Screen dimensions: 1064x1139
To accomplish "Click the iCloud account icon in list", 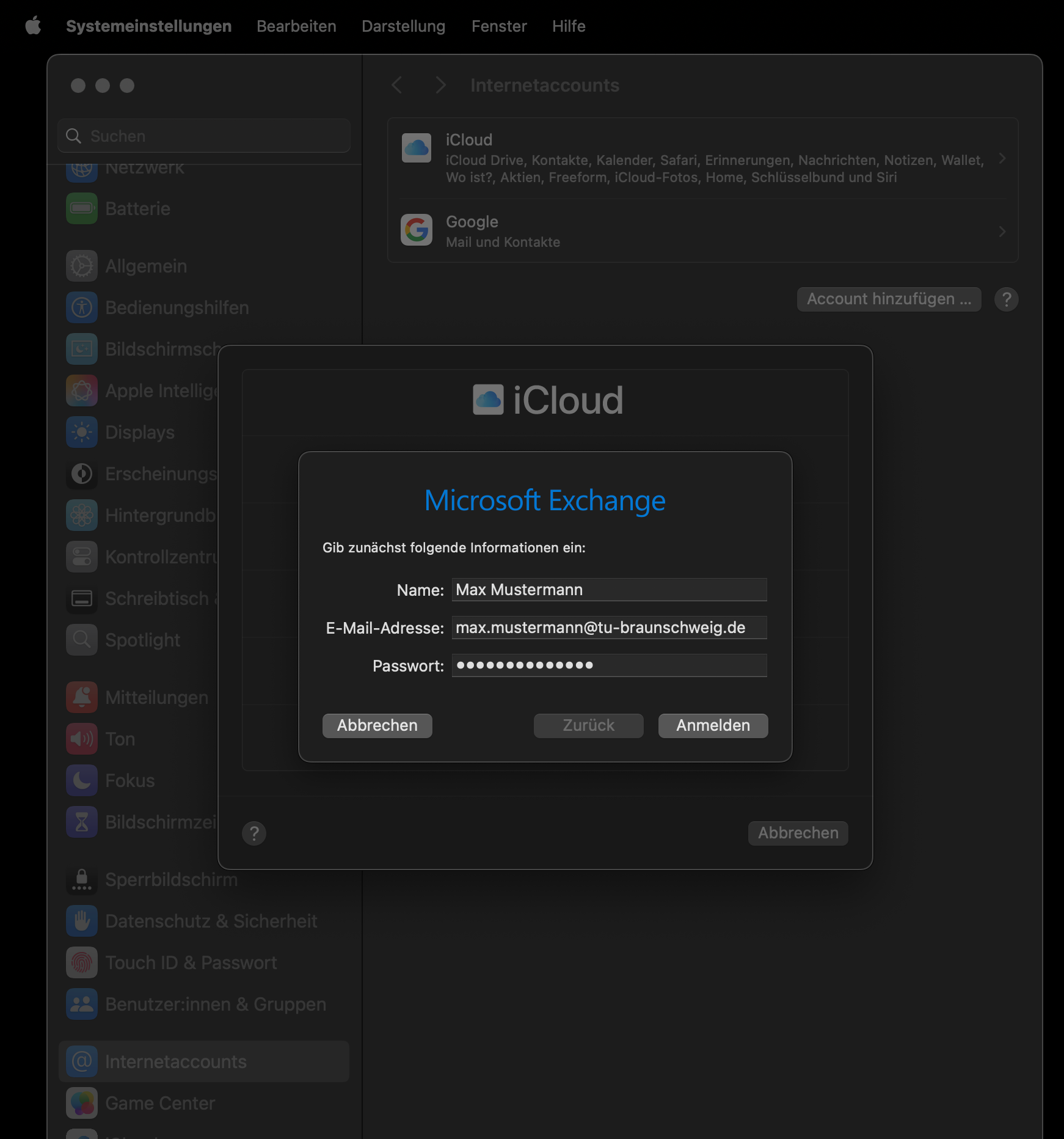I will coord(417,148).
